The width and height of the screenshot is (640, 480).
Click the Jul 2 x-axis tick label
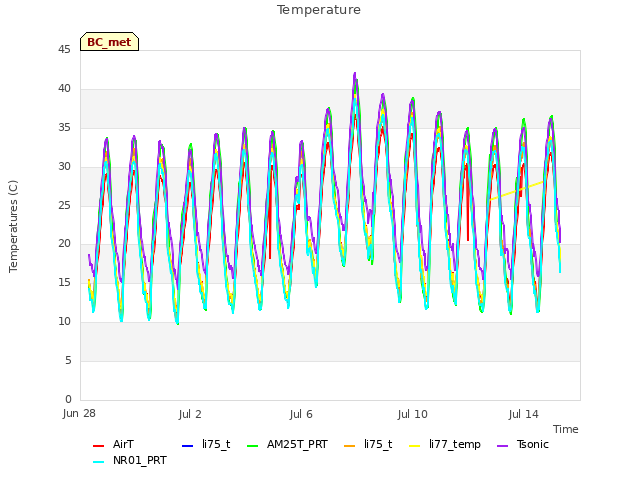190,414
